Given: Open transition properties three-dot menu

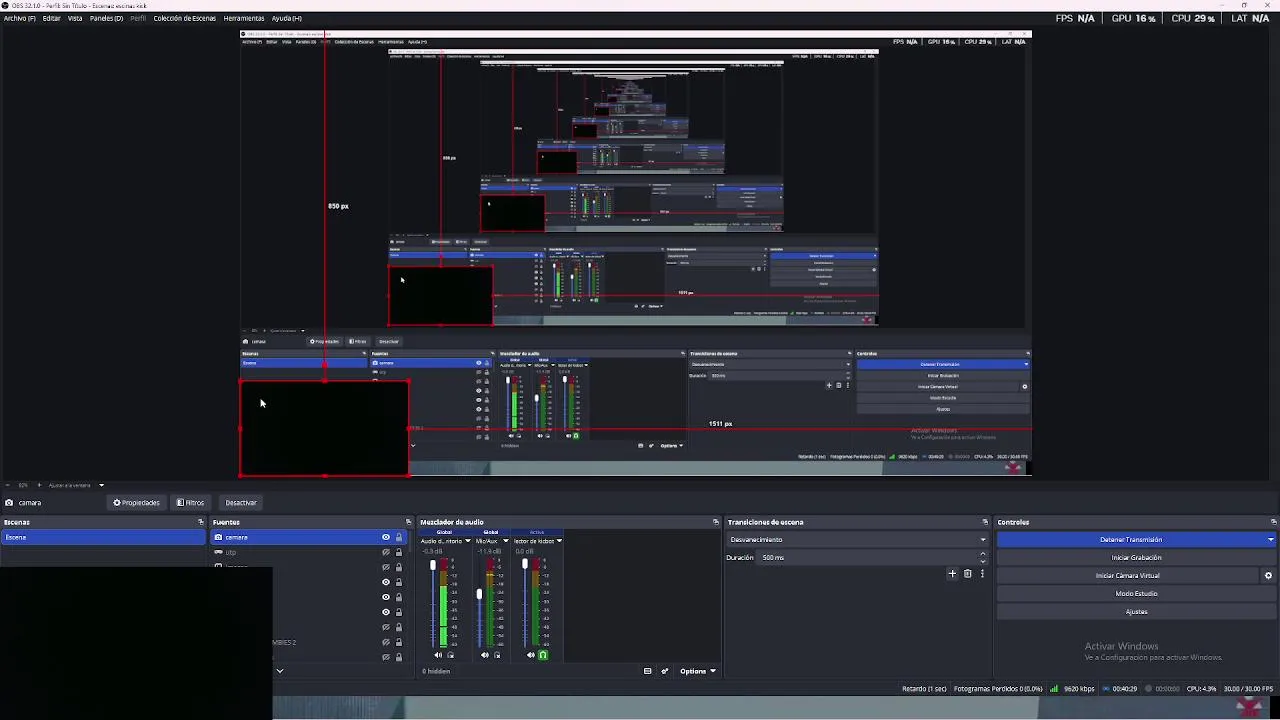Looking at the screenshot, I should click(982, 574).
